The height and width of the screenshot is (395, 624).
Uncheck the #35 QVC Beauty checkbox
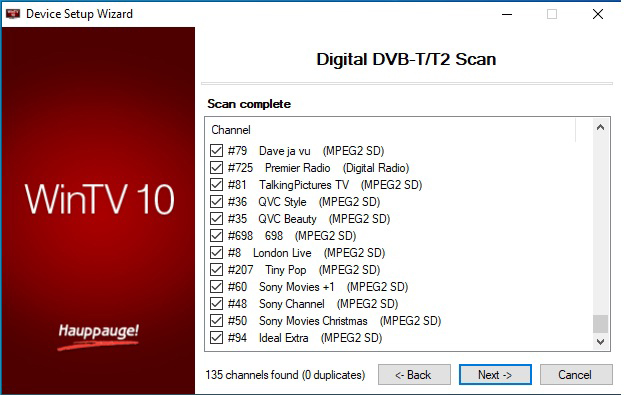[216, 219]
